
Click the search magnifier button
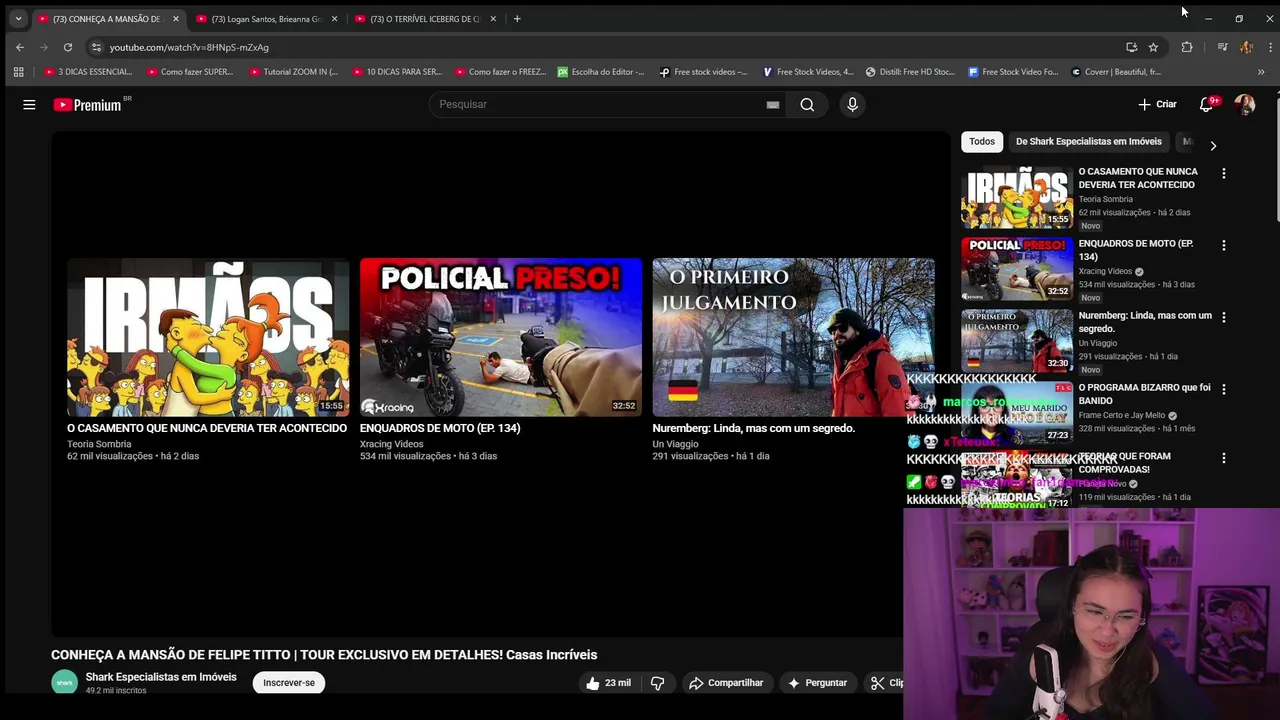(807, 104)
